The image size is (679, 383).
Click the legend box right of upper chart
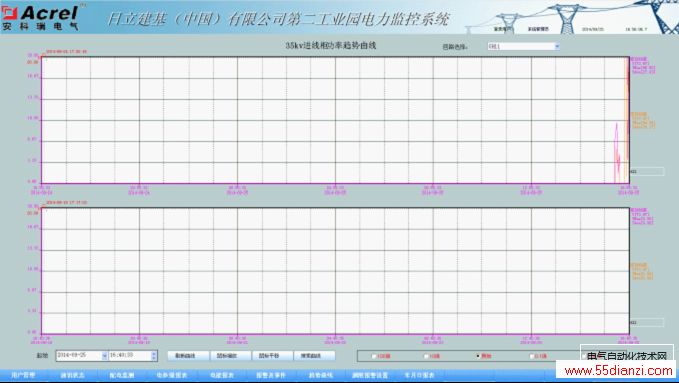tap(647, 172)
